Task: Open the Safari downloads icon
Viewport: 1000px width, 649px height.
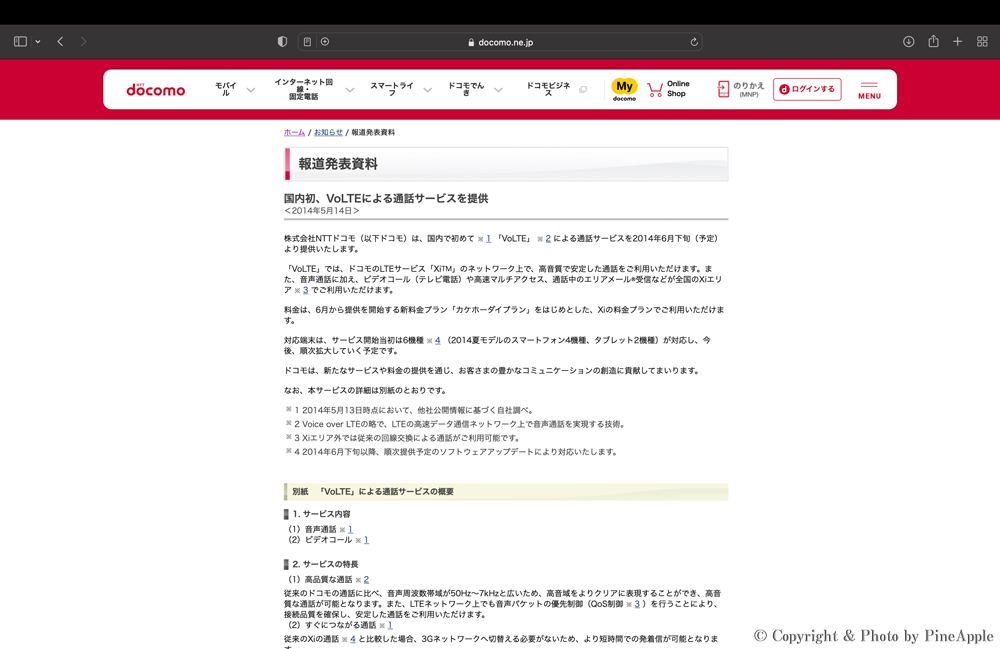Action: (x=908, y=42)
